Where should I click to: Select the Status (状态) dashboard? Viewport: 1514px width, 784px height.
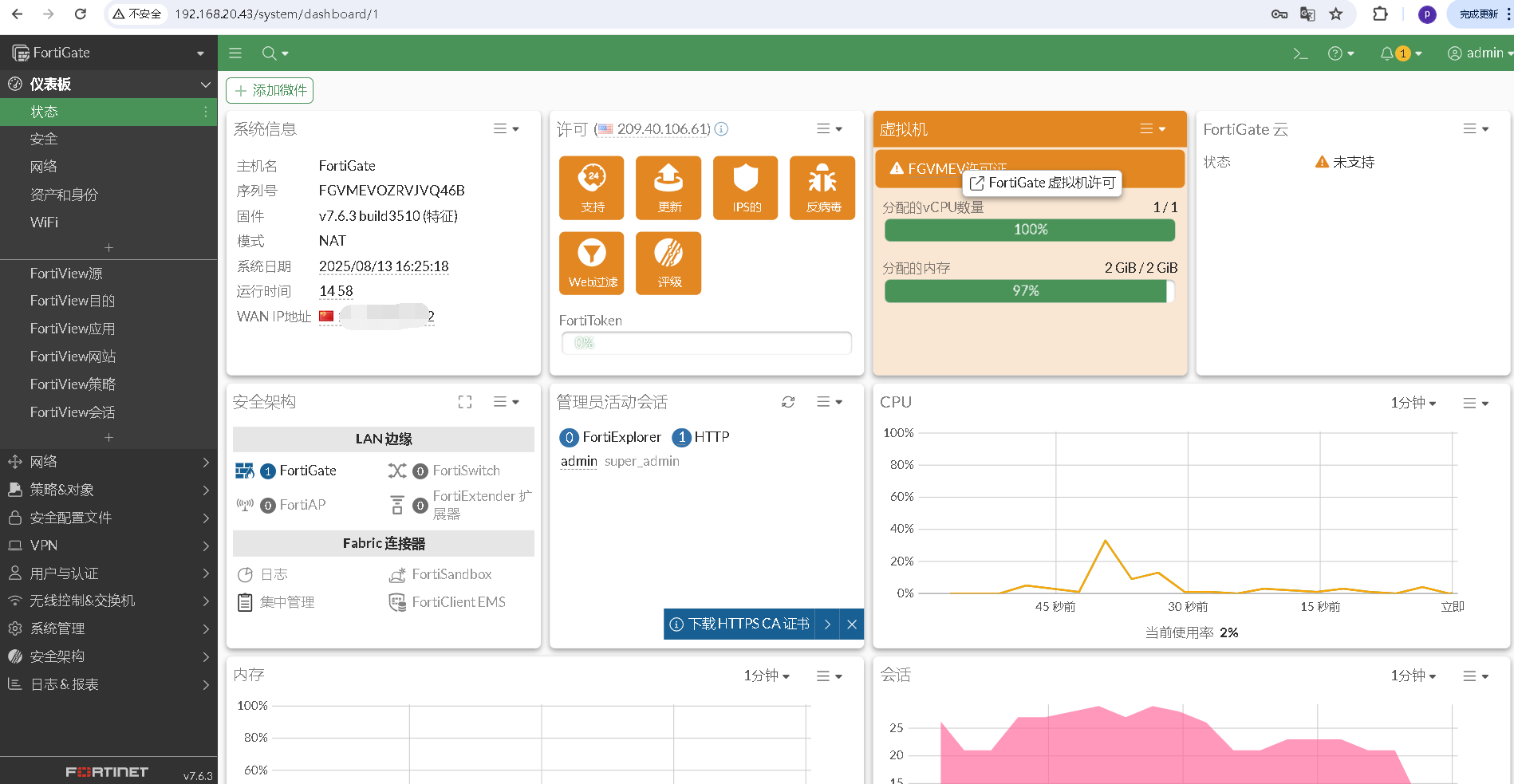click(108, 112)
